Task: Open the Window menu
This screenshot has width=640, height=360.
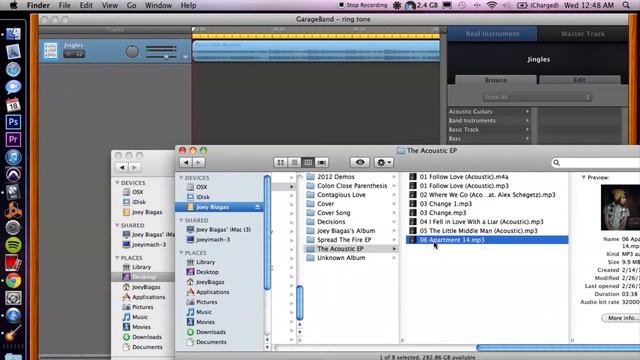Action: 158,5
